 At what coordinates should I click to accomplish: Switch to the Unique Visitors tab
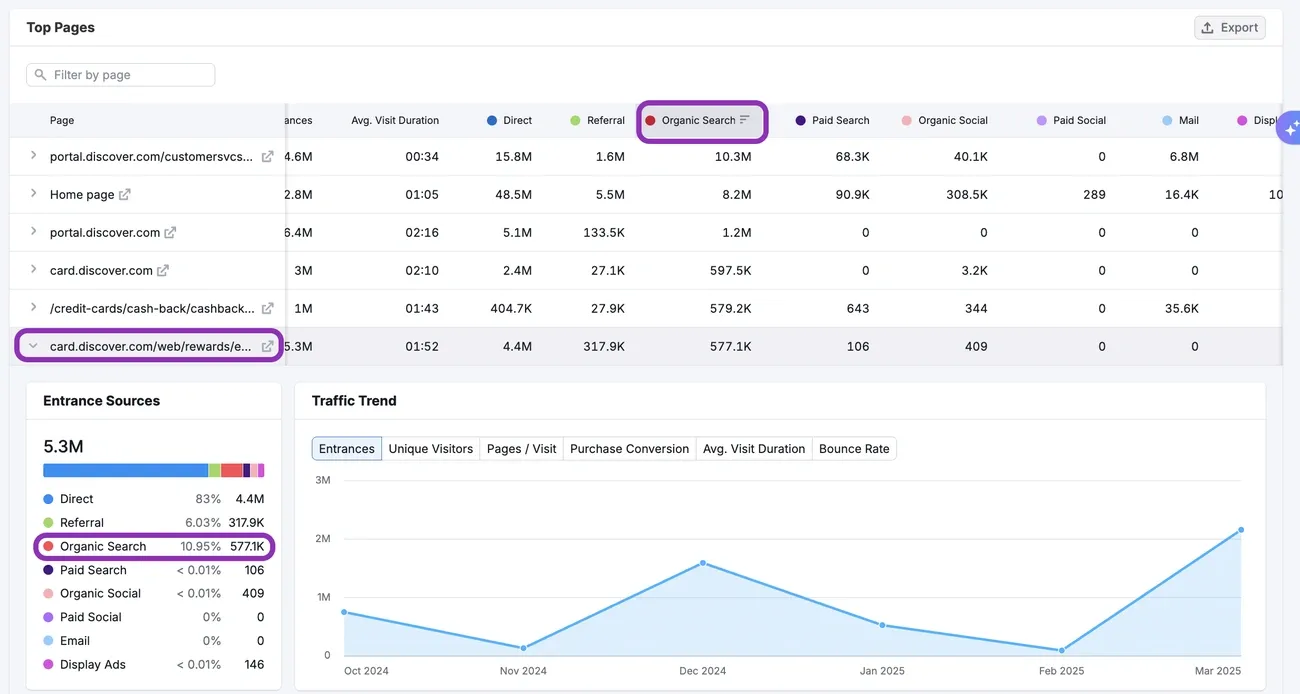tap(431, 448)
